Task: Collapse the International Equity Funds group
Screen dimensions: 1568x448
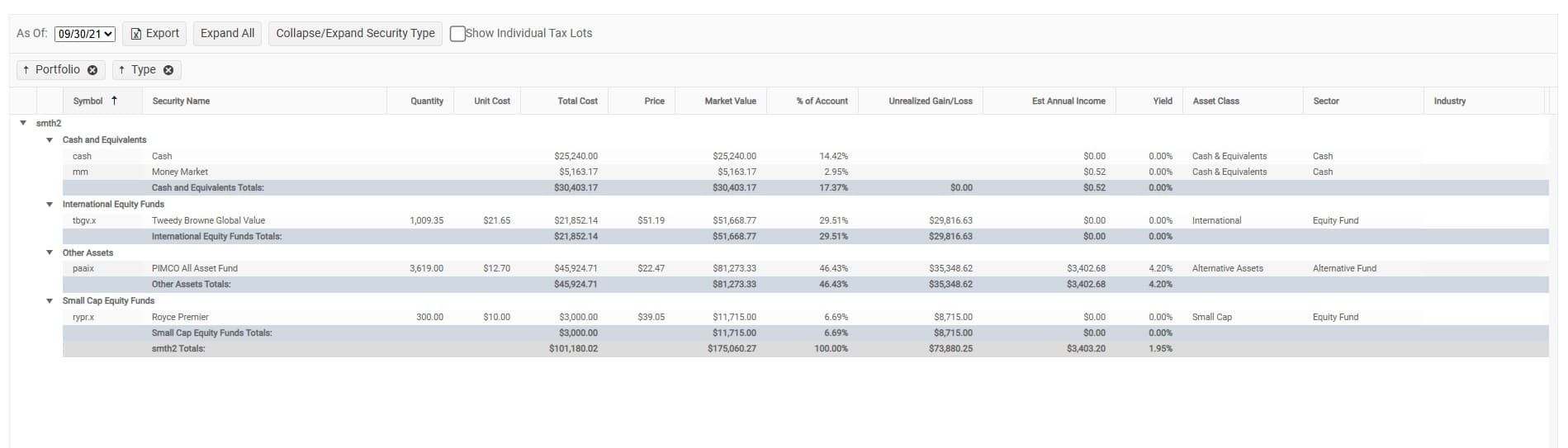Action: tap(50, 205)
